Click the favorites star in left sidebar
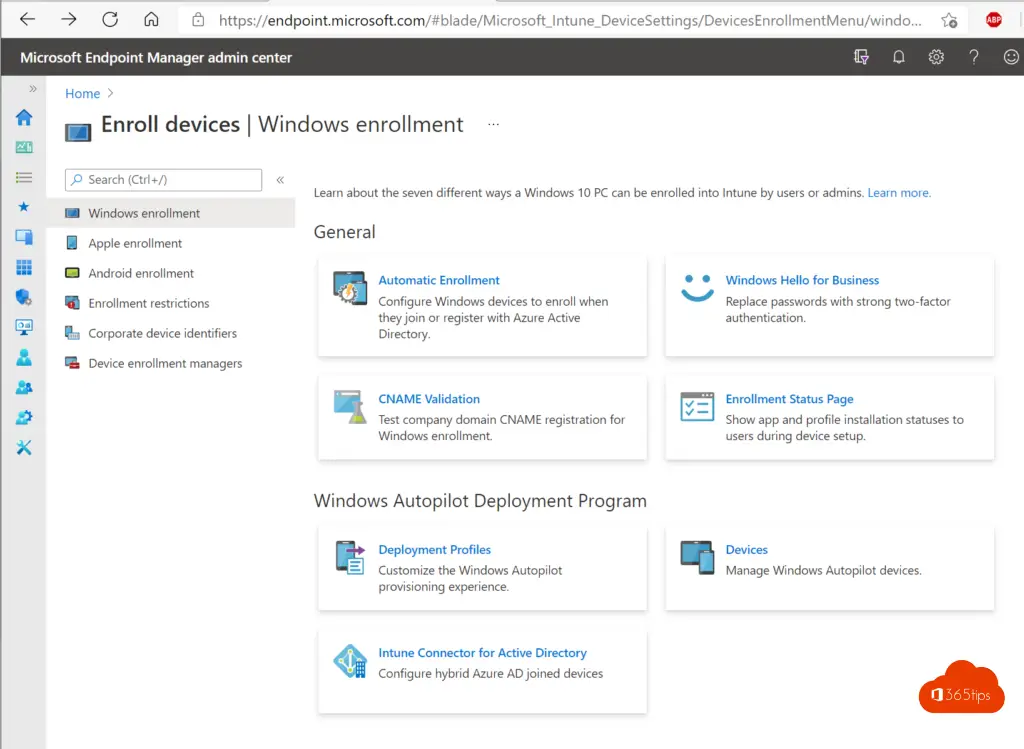The height and width of the screenshot is (749, 1024). click(x=24, y=207)
